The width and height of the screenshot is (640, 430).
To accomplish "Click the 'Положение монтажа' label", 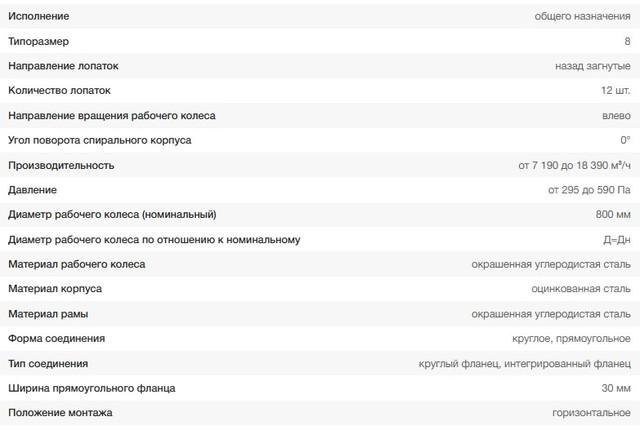I will click(x=60, y=413).
